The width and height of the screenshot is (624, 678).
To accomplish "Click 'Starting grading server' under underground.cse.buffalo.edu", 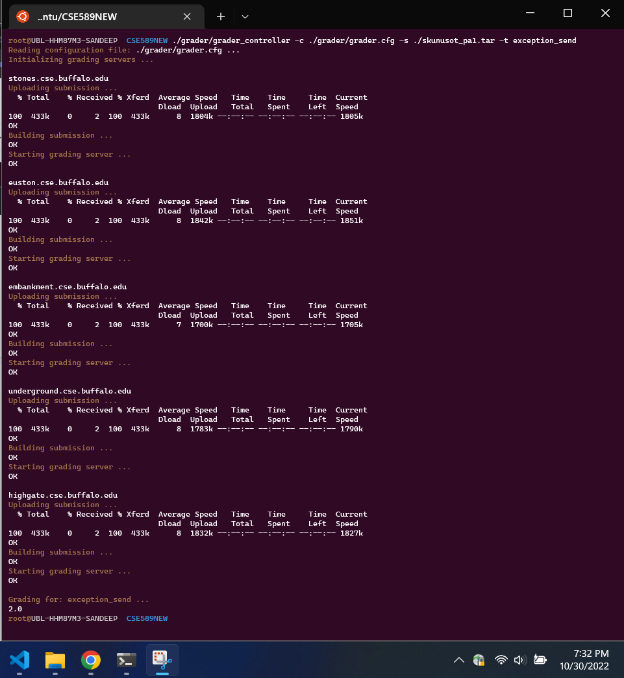I will 69,467.
